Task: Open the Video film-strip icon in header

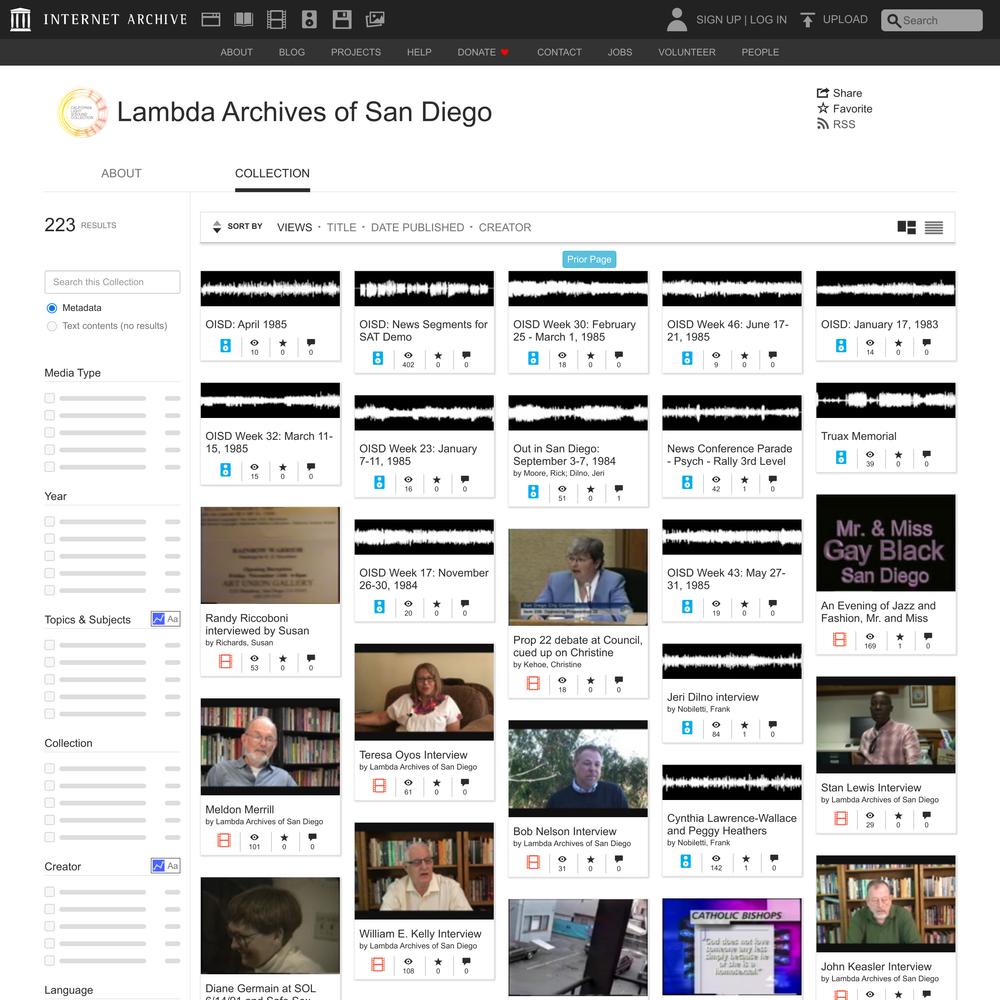Action: pos(276,20)
